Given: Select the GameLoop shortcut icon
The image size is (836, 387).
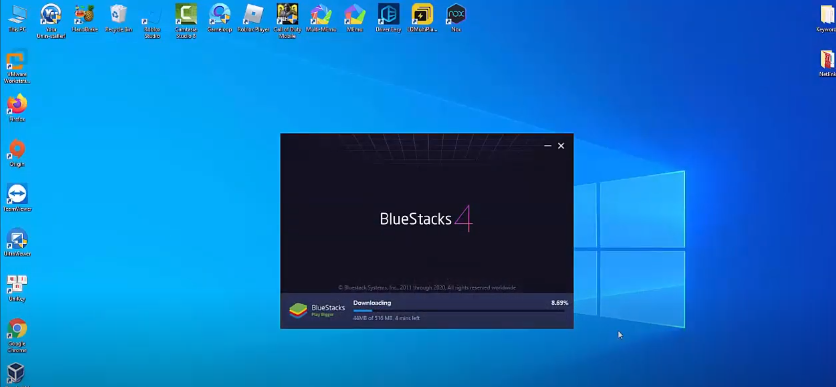Looking at the screenshot, I should tap(220, 18).
